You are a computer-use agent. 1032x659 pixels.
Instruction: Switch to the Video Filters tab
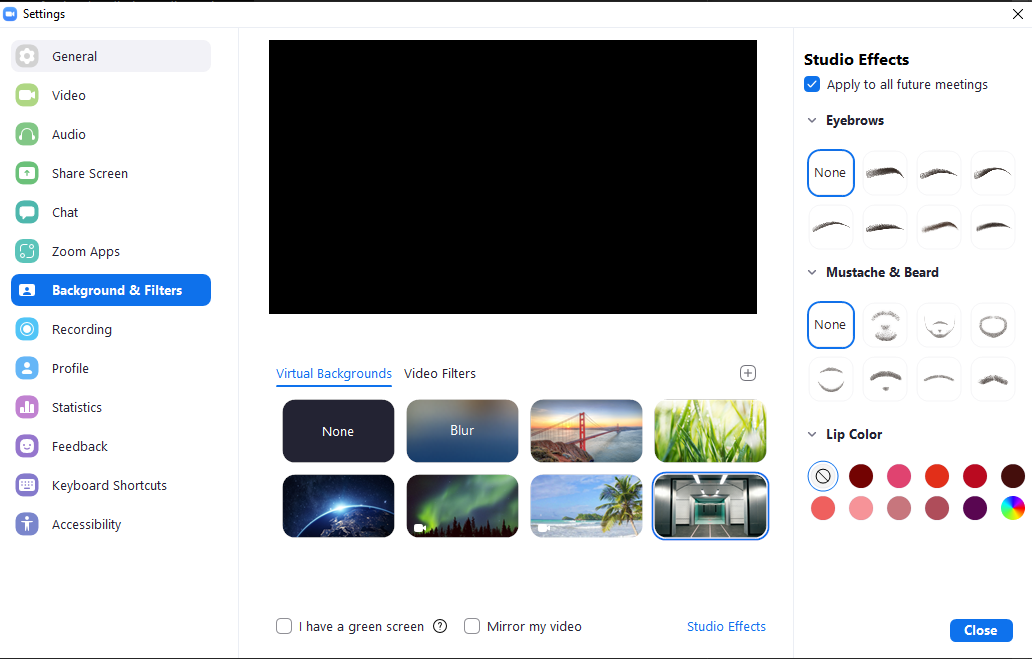[439, 373]
